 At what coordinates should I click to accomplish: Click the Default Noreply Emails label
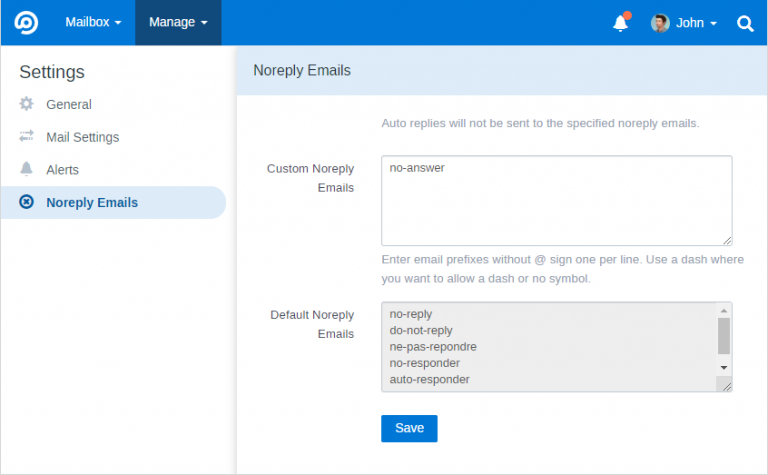(312, 324)
